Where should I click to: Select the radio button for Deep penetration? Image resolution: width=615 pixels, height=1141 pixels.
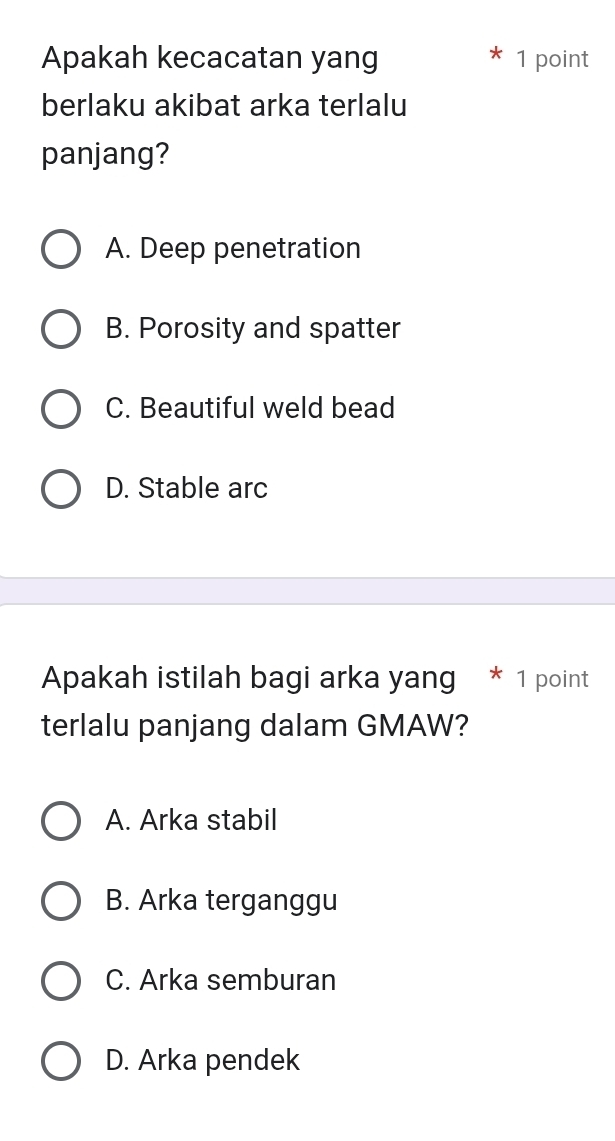[x=61, y=249]
